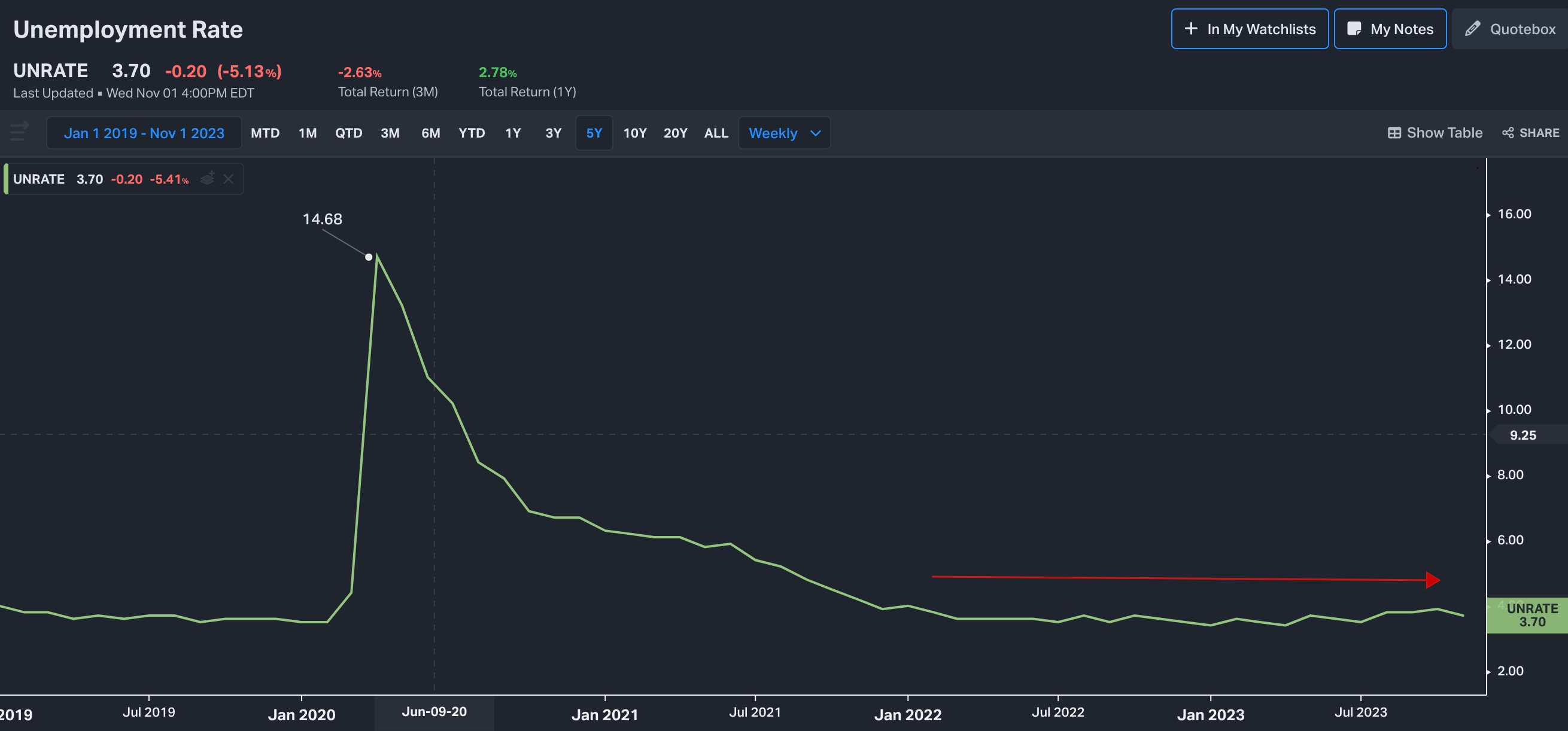
Task: Click the chevron arrow next to Weekly
Action: click(x=816, y=133)
